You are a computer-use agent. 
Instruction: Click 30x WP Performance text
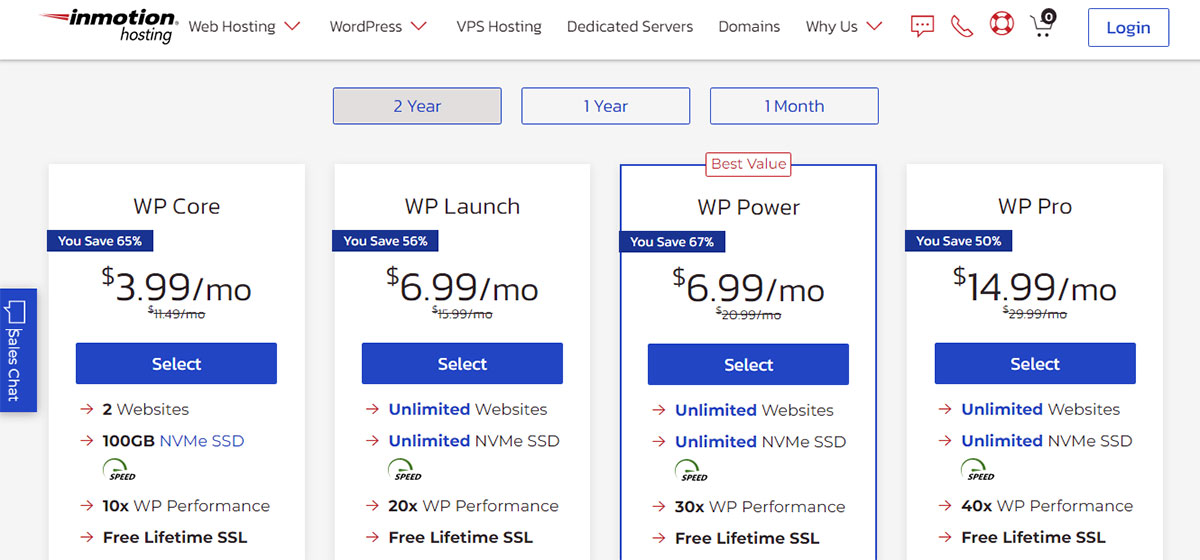click(x=760, y=507)
